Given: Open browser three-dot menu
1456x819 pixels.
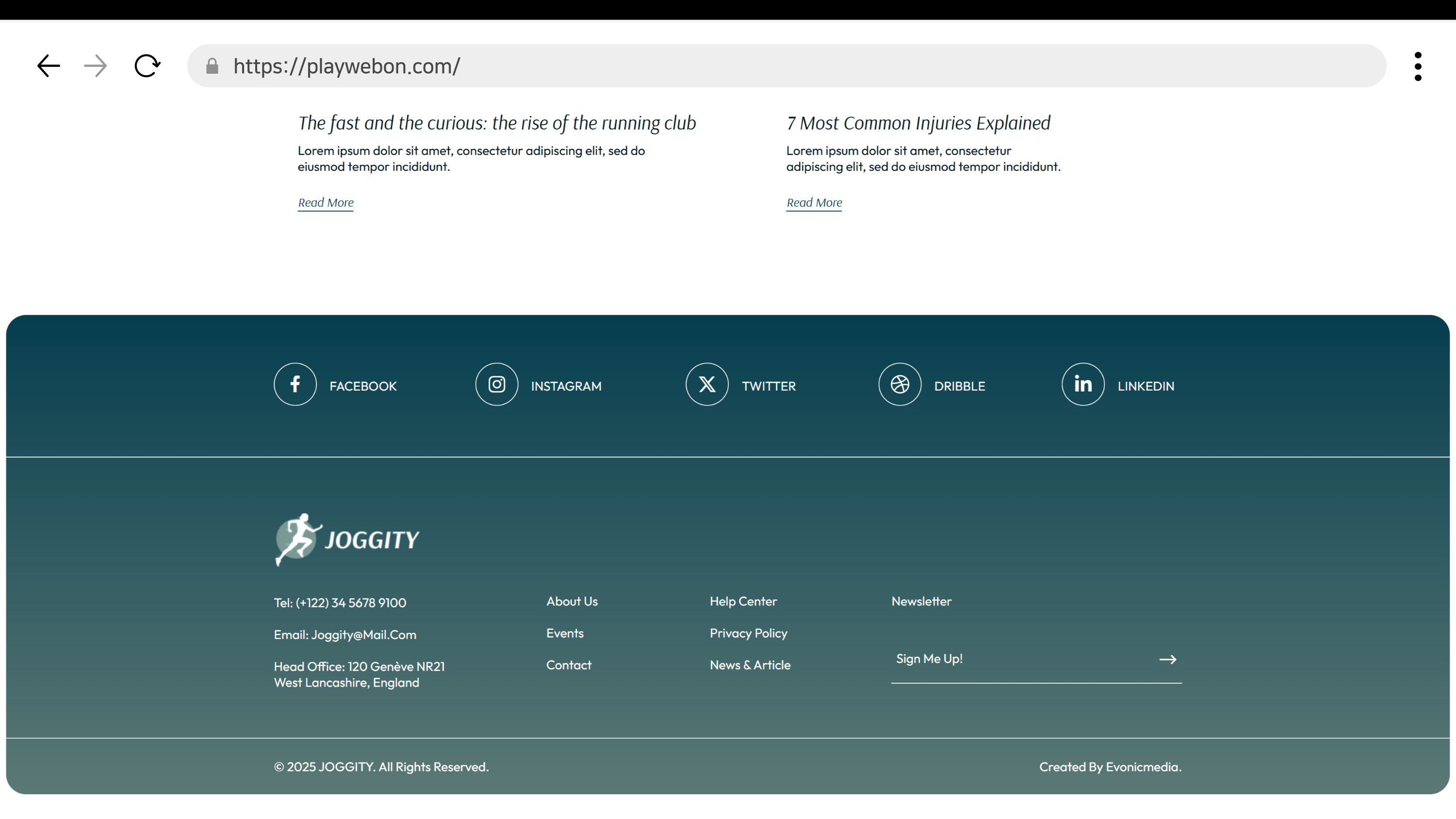Looking at the screenshot, I should click(x=1418, y=66).
